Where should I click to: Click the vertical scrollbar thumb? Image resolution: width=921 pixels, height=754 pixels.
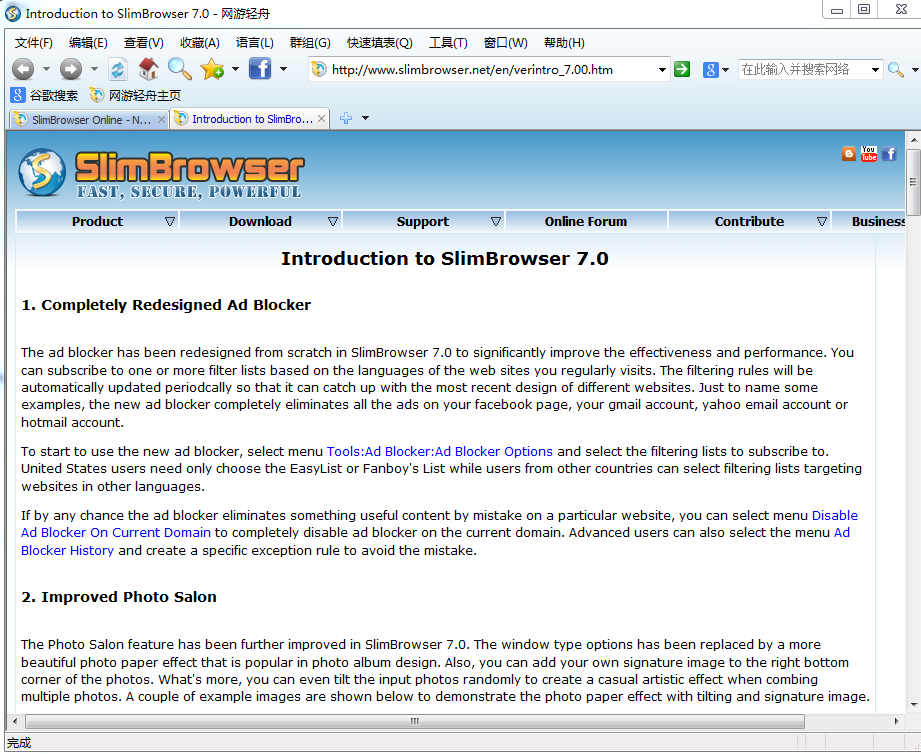tap(913, 182)
